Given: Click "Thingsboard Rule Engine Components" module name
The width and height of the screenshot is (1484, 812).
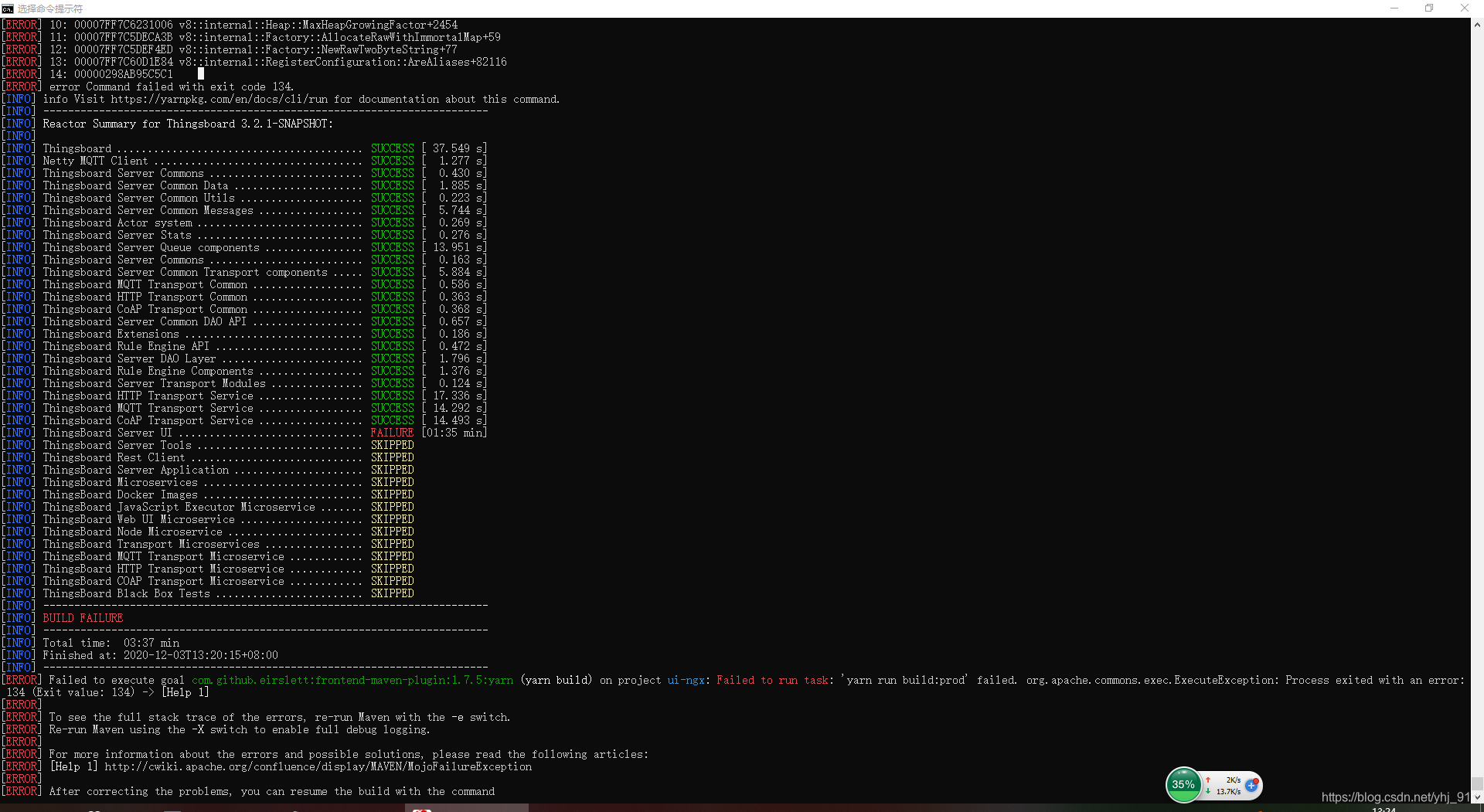Looking at the screenshot, I should (x=148, y=371).
